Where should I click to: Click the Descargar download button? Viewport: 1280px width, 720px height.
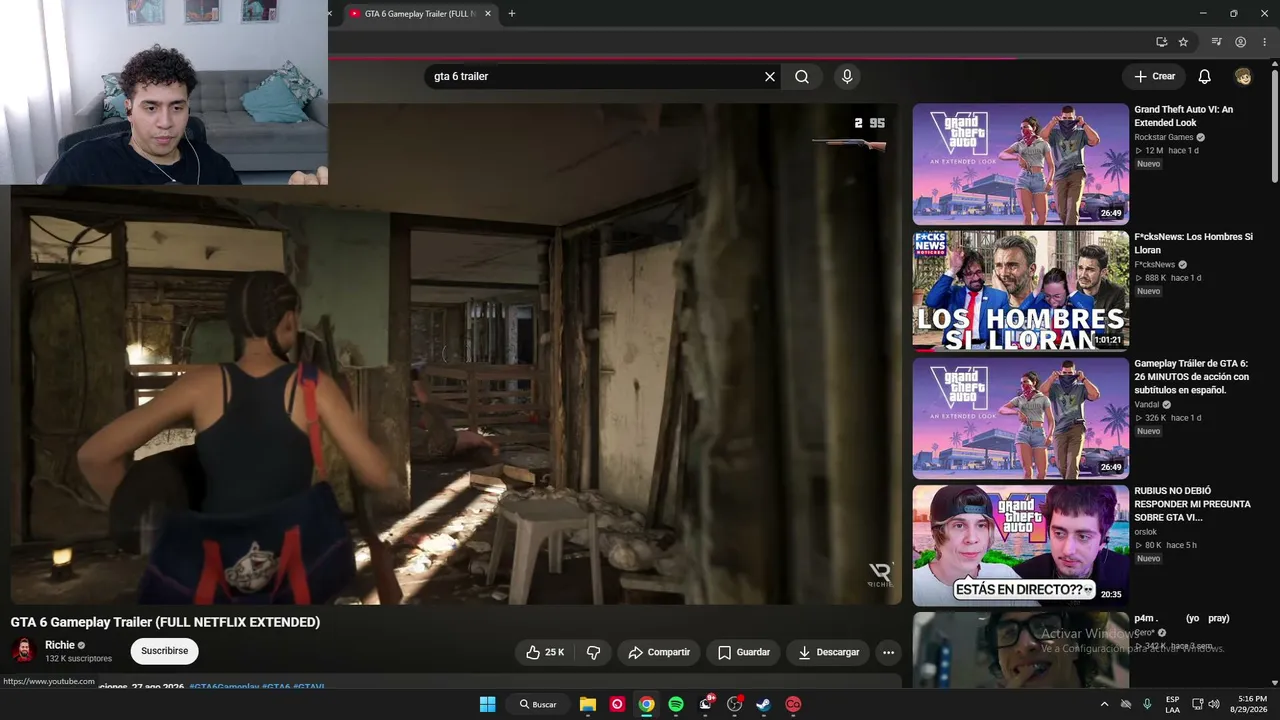pos(829,652)
